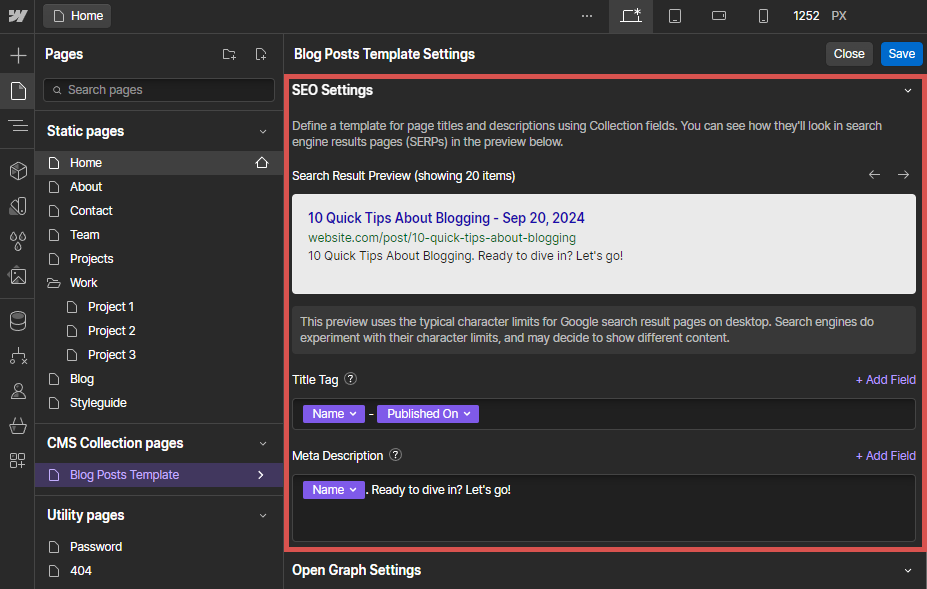The width and height of the screenshot is (927, 589).
Task: Open the Components cube icon
Action: (x=18, y=171)
